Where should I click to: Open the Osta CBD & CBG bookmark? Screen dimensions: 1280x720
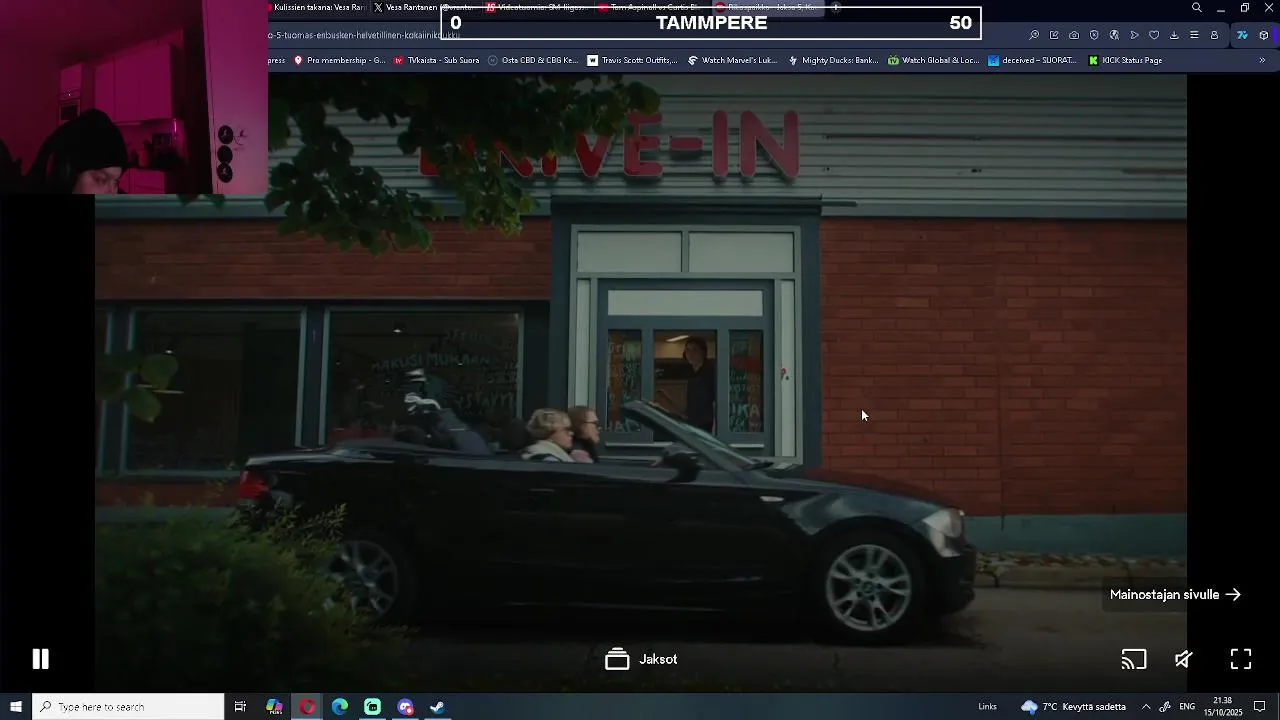tap(533, 60)
